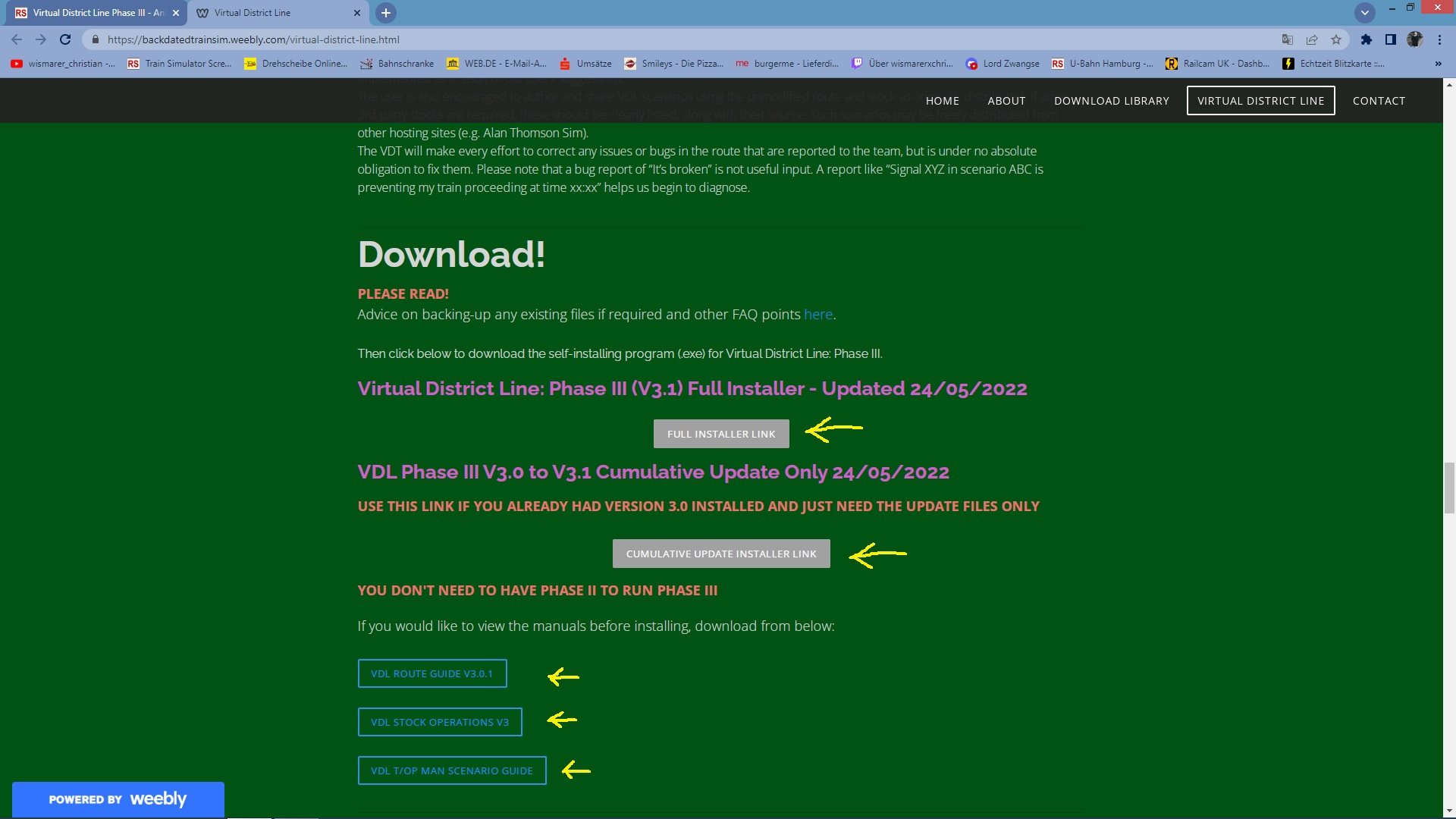Click the share page icon
Screen dimensions: 1456x819
[x=1312, y=39]
